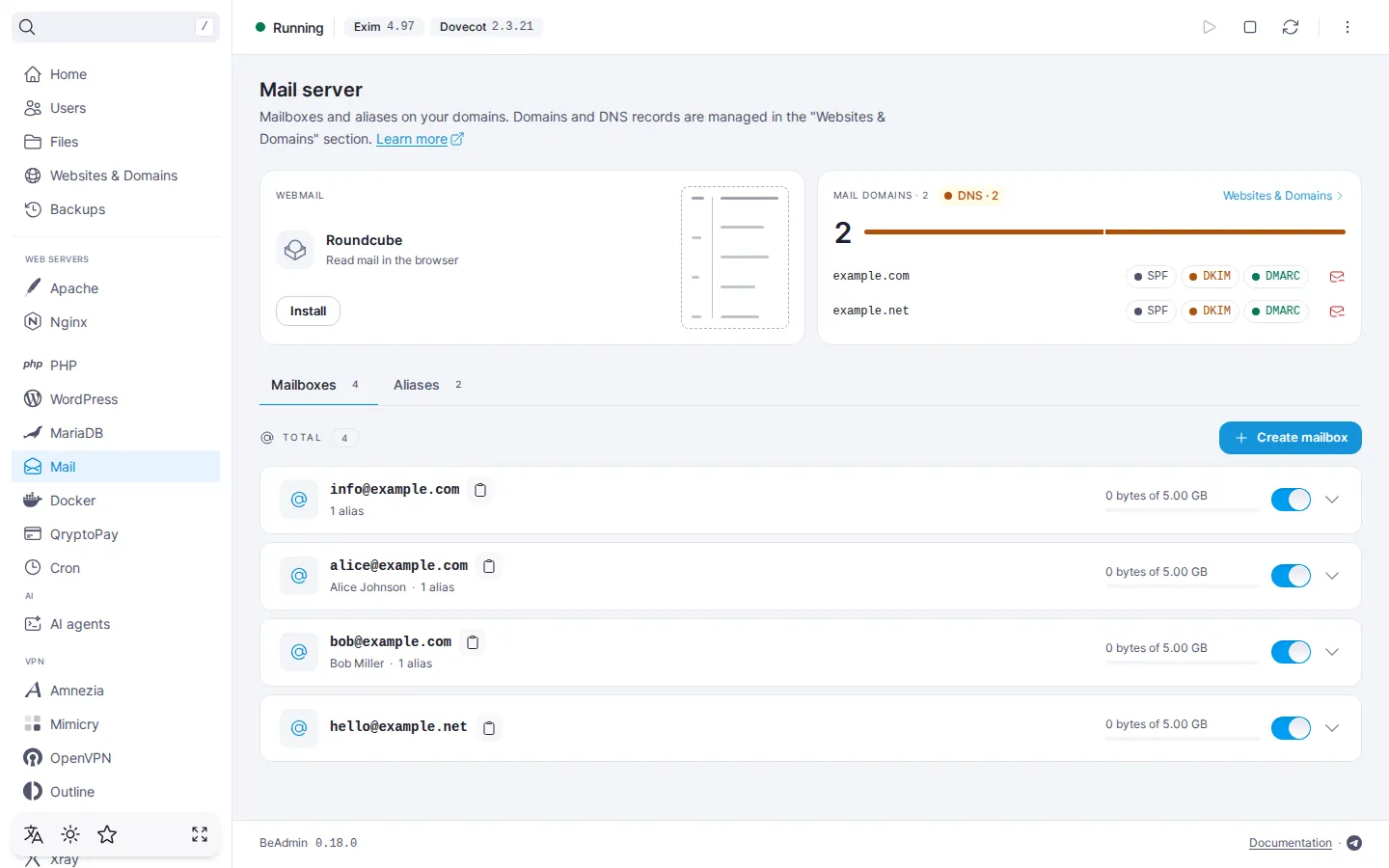Turn off the bob@example.com mailbox
Image resolution: width=1389 pixels, height=868 pixels.
pos(1291,652)
